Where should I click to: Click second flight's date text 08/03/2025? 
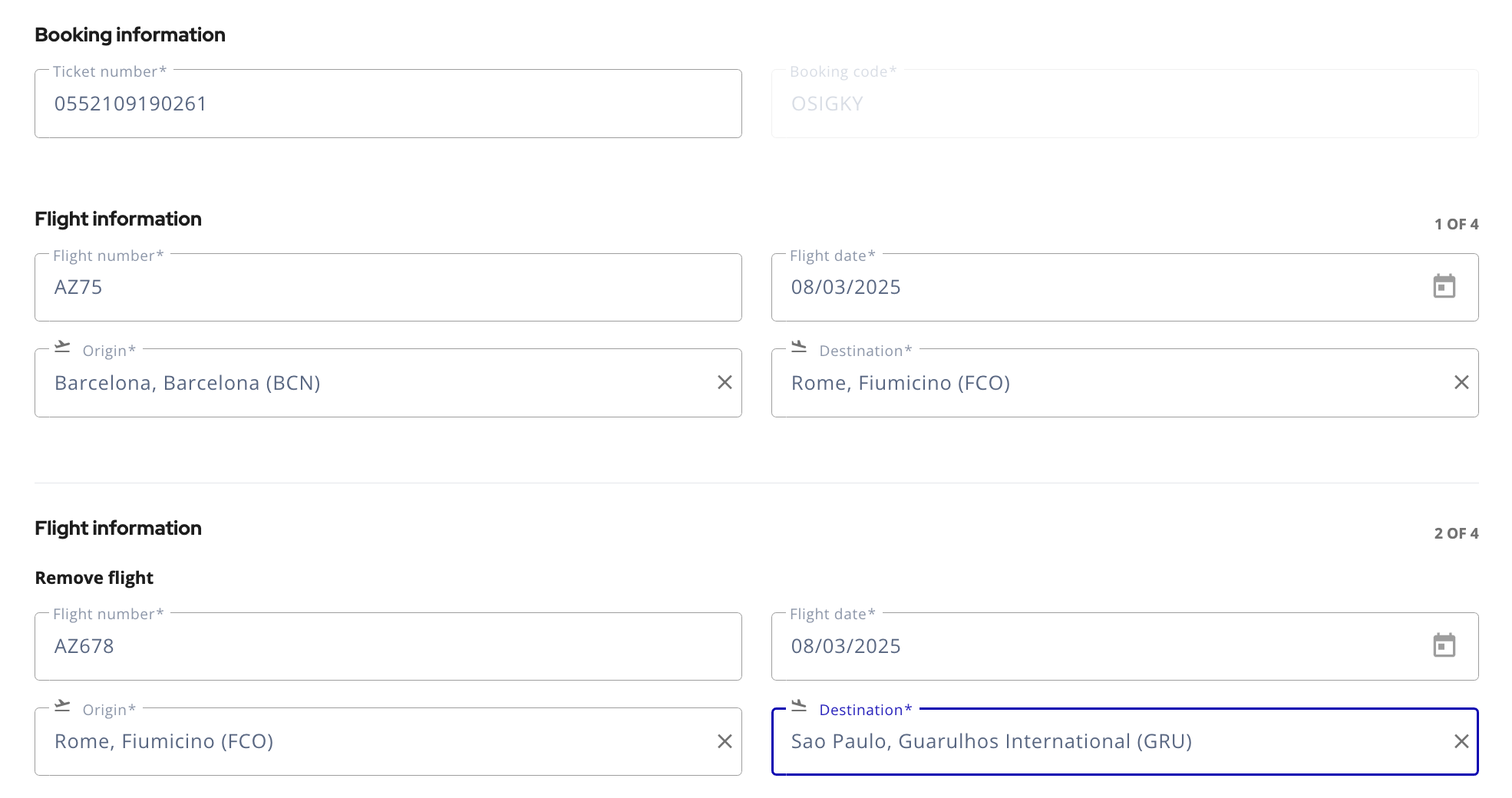click(x=846, y=646)
